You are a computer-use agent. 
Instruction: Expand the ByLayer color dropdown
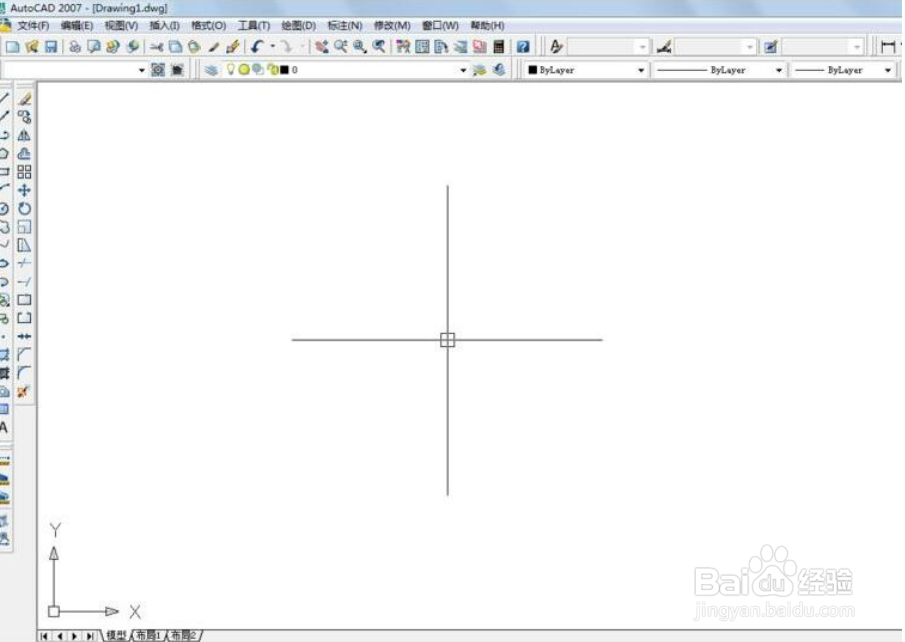(640, 69)
